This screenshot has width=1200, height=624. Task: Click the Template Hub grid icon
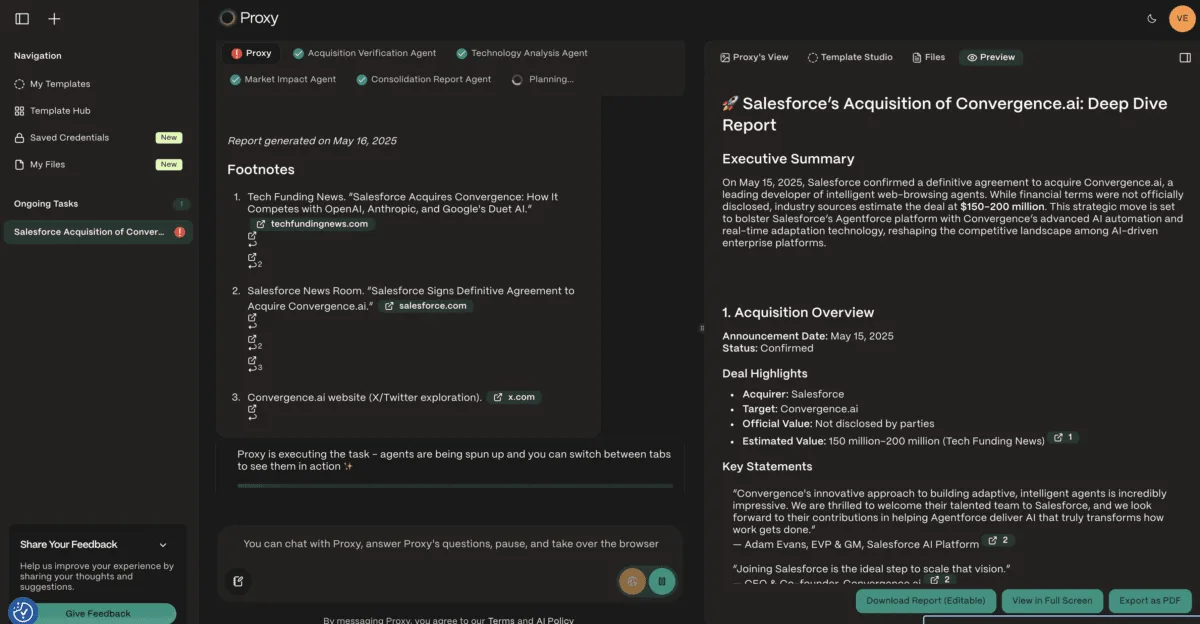coord(20,111)
